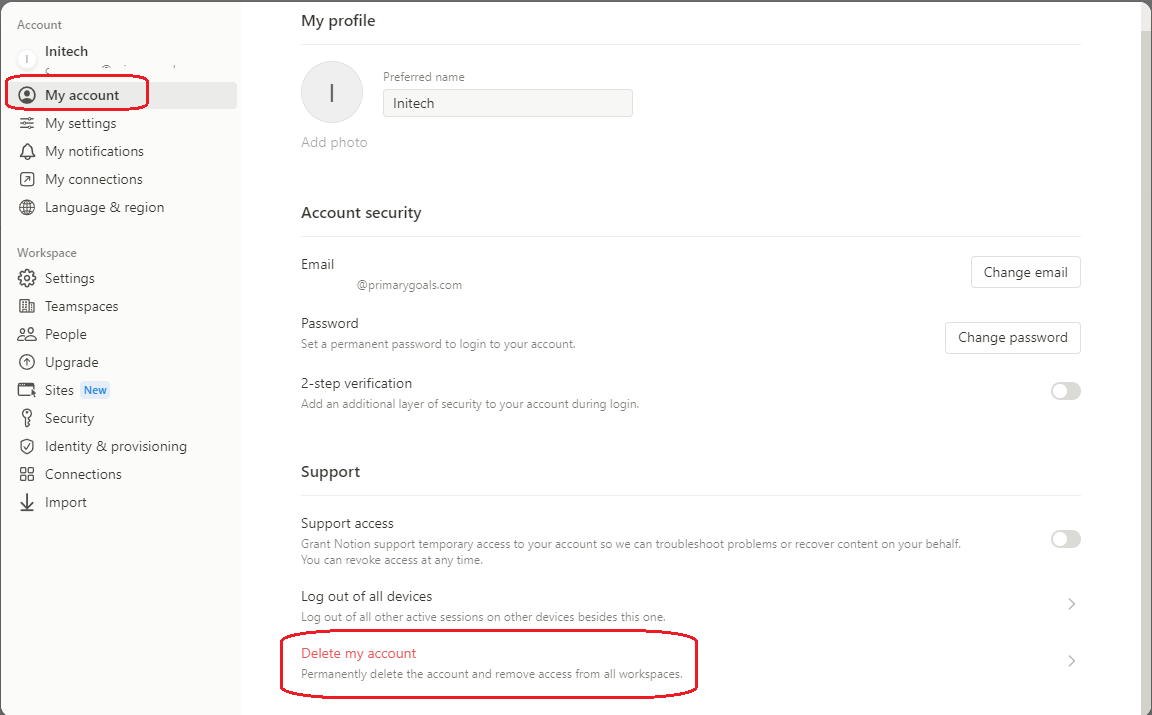
Task: Open Delete my account using its chevron
Action: [x=1071, y=661]
